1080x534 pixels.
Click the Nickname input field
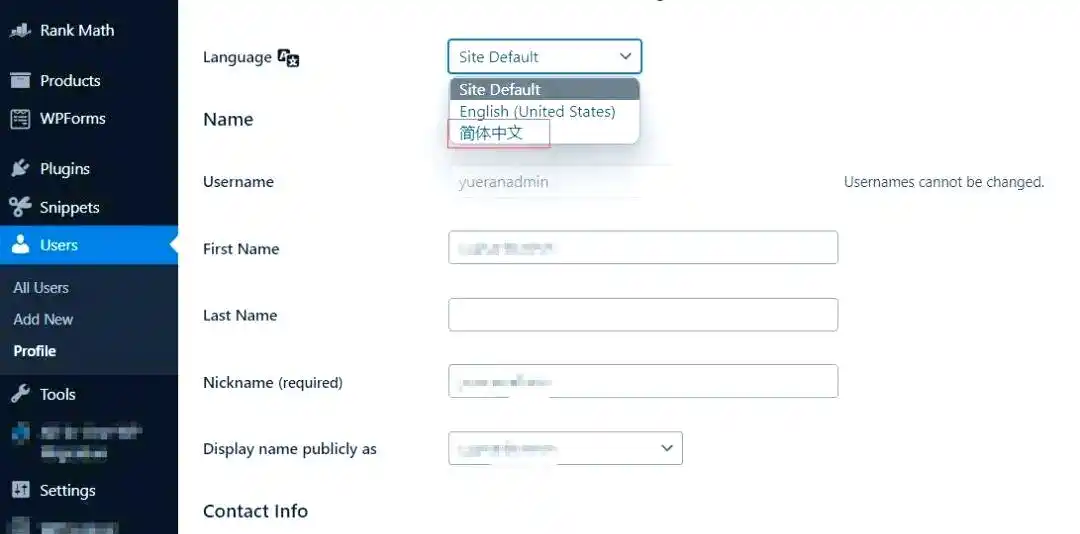642,381
